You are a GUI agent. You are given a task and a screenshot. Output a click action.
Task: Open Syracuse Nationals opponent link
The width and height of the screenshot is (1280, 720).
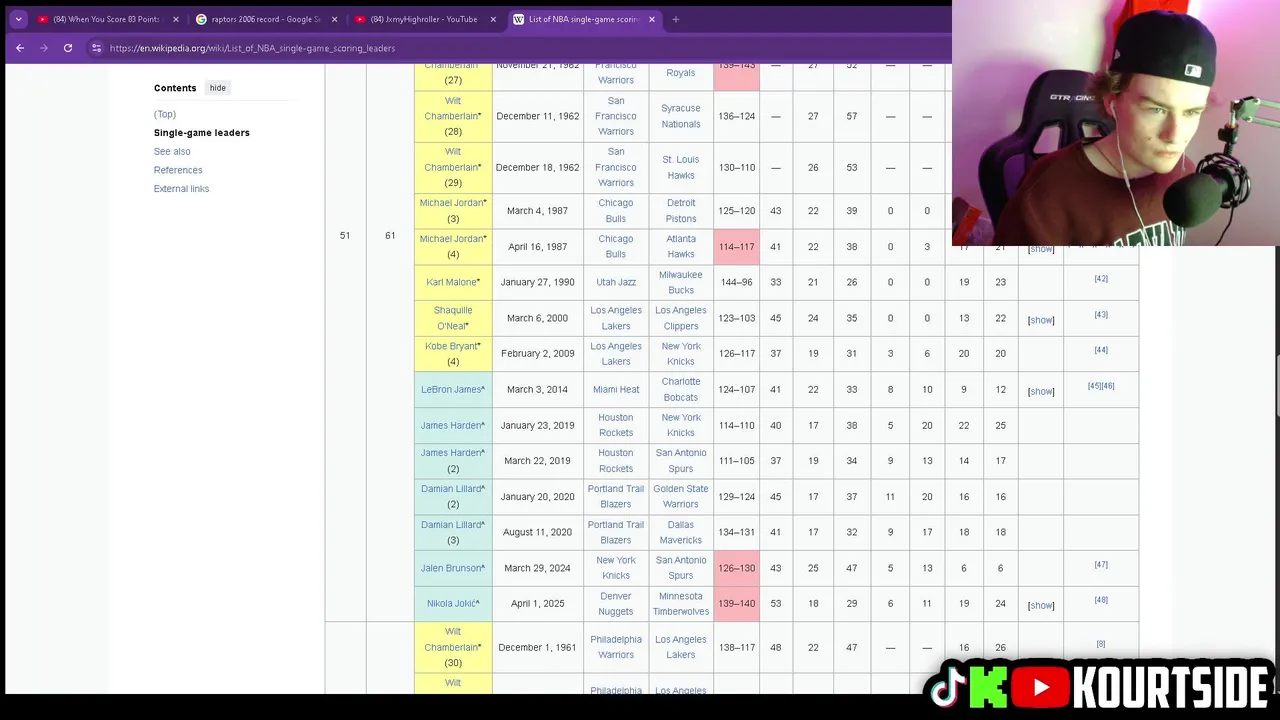pos(681,116)
